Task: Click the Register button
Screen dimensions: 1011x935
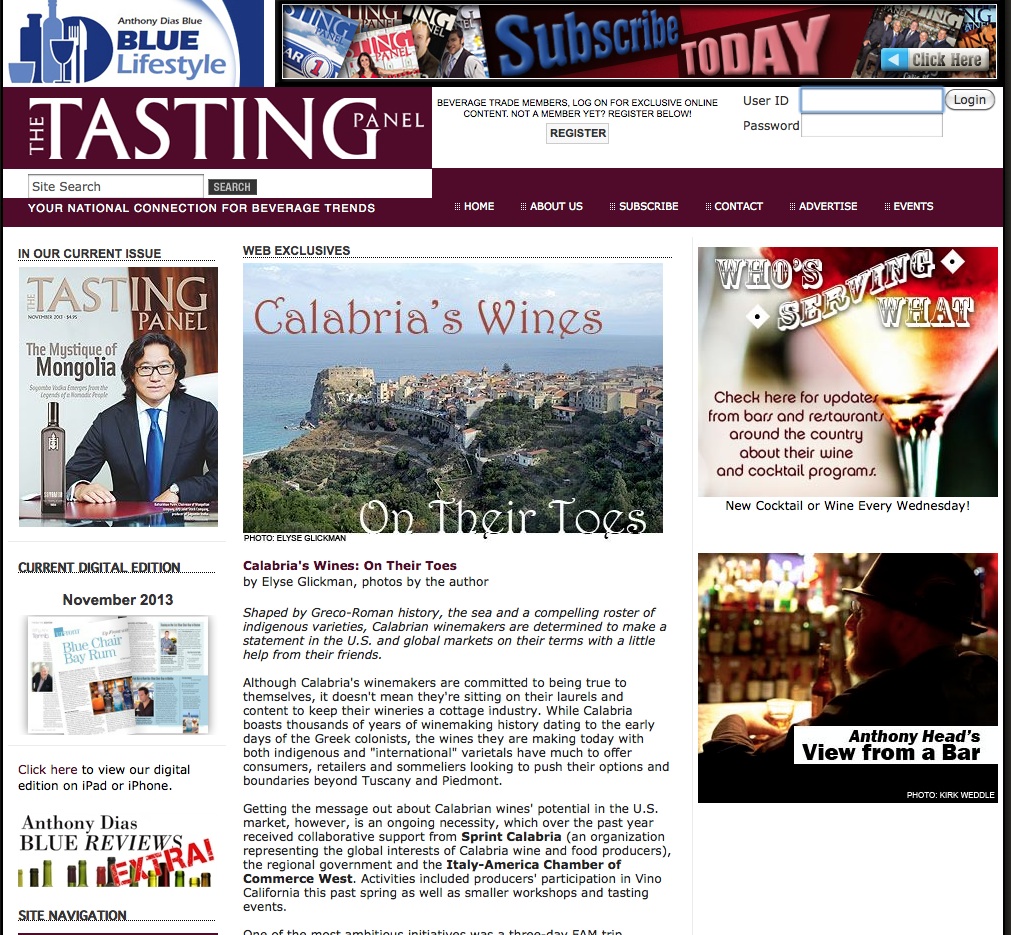Action: (578, 133)
